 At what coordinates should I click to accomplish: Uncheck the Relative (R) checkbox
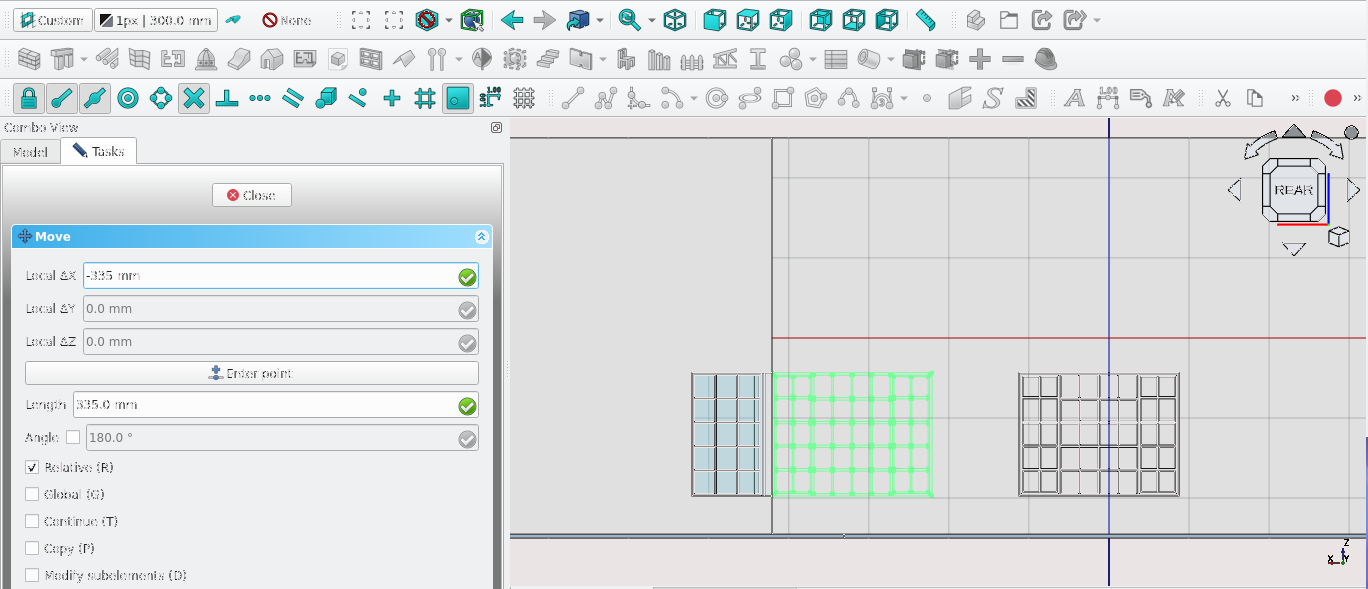tap(32, 468)
